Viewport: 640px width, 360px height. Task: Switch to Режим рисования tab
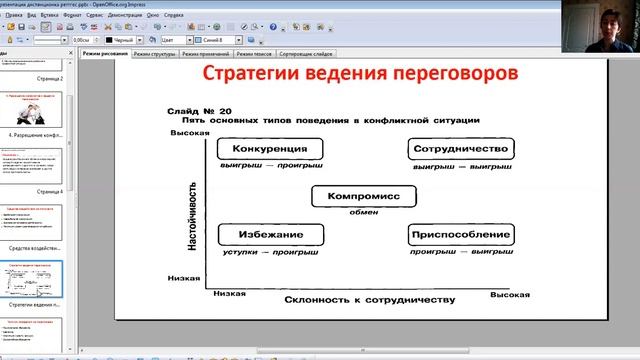(x=105, y=53)
